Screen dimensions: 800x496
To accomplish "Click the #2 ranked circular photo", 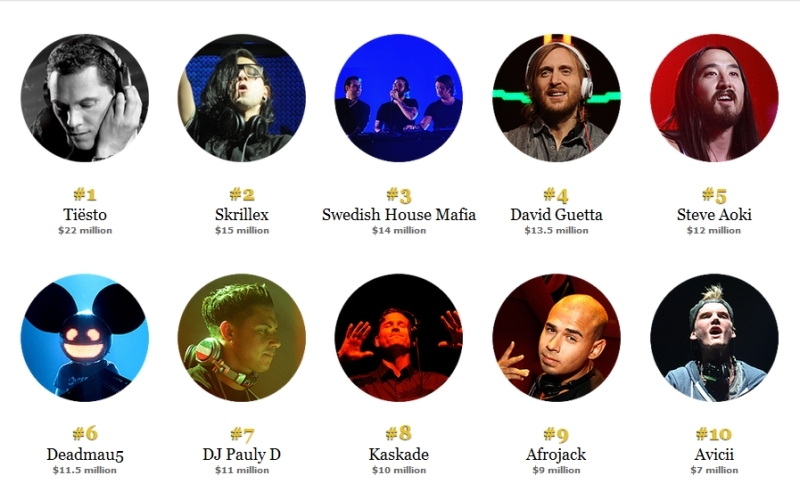I will tap(242, 98).
